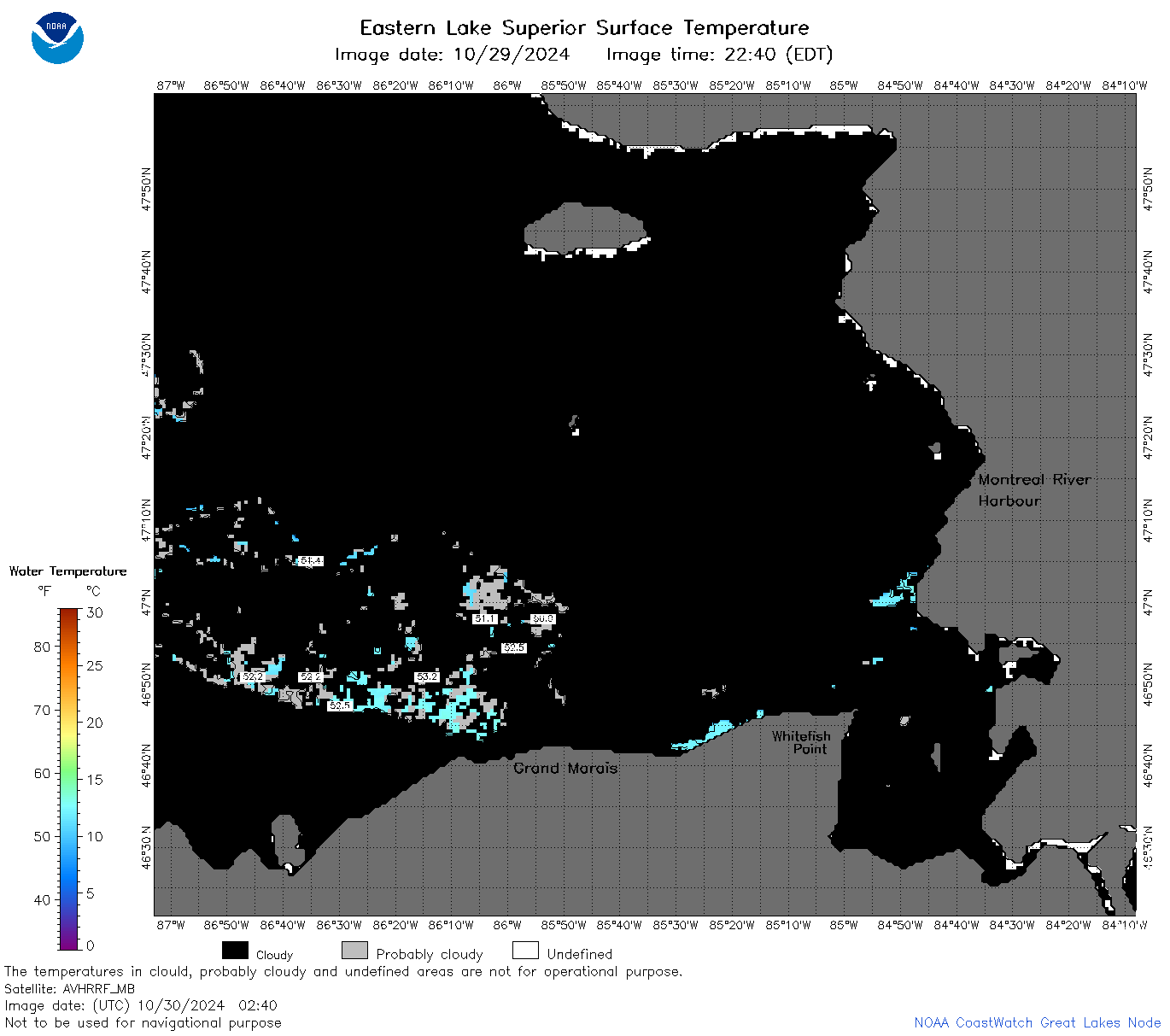The height and width of the screenshot is (1036, 1170).
Task: Click the Satellite: AVHRRF_MB text
Action: [x=70, y=989]
